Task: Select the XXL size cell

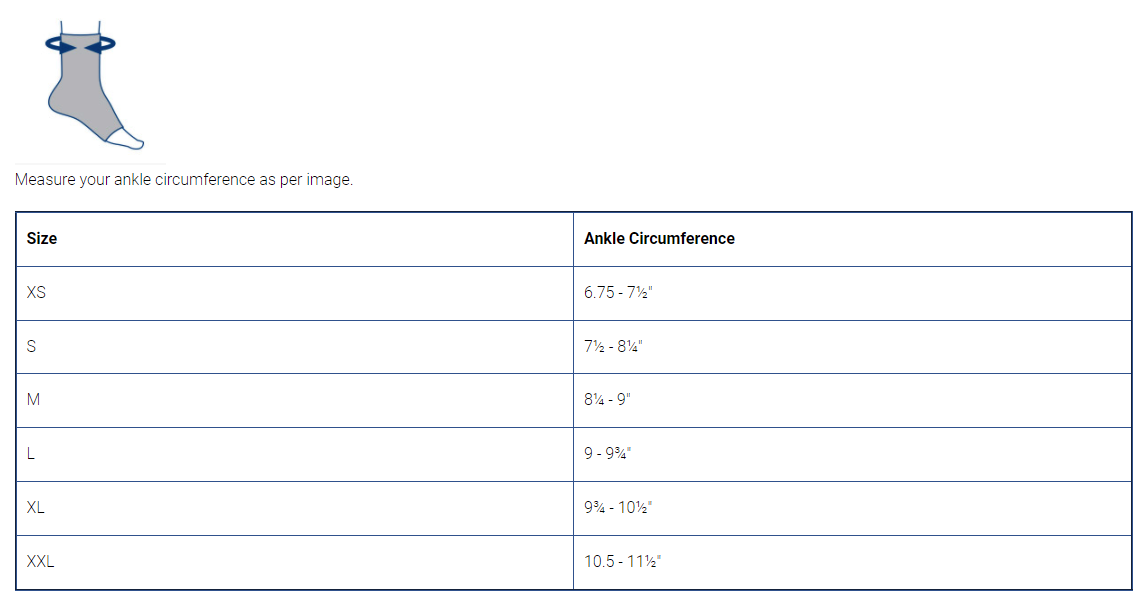Action: pyautogui.click(x=41, y=561)
